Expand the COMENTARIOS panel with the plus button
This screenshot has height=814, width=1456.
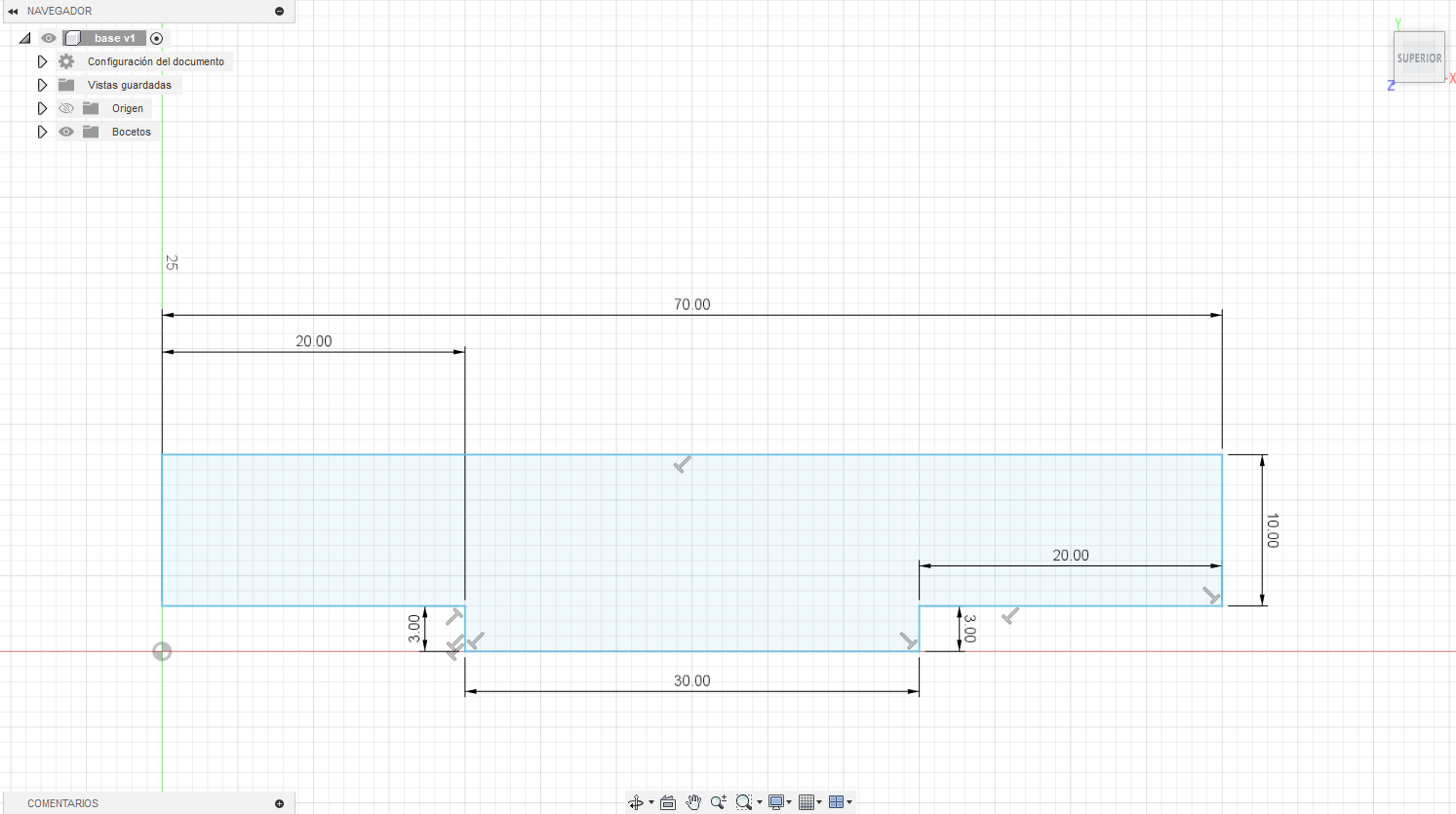coord(279,803)
